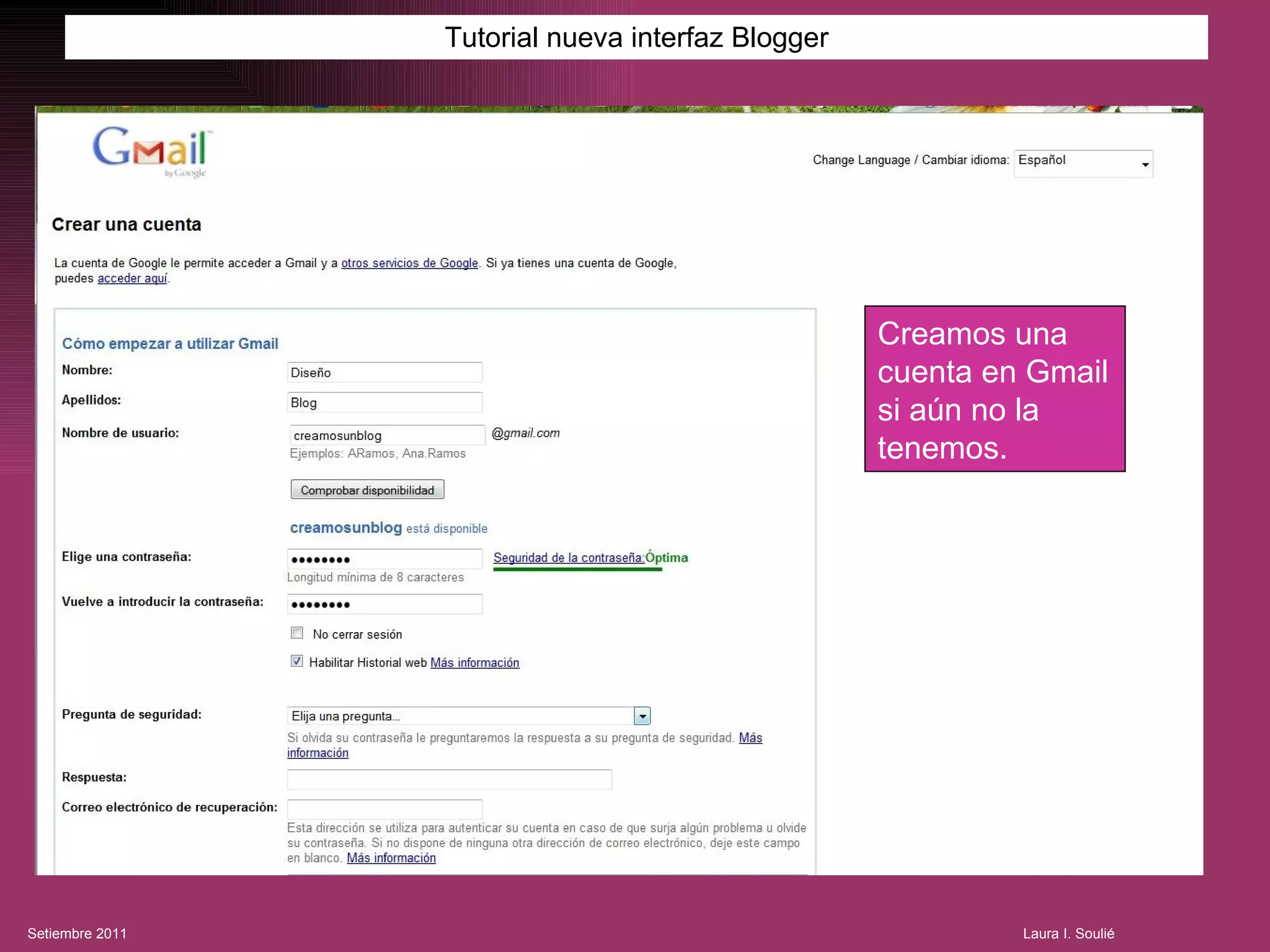Image resolution: width=1270 pixels, height=952 pixels.
Task: Uncheck 'Habilitar Historial web' checkbox
Action: tap(297, 661)
